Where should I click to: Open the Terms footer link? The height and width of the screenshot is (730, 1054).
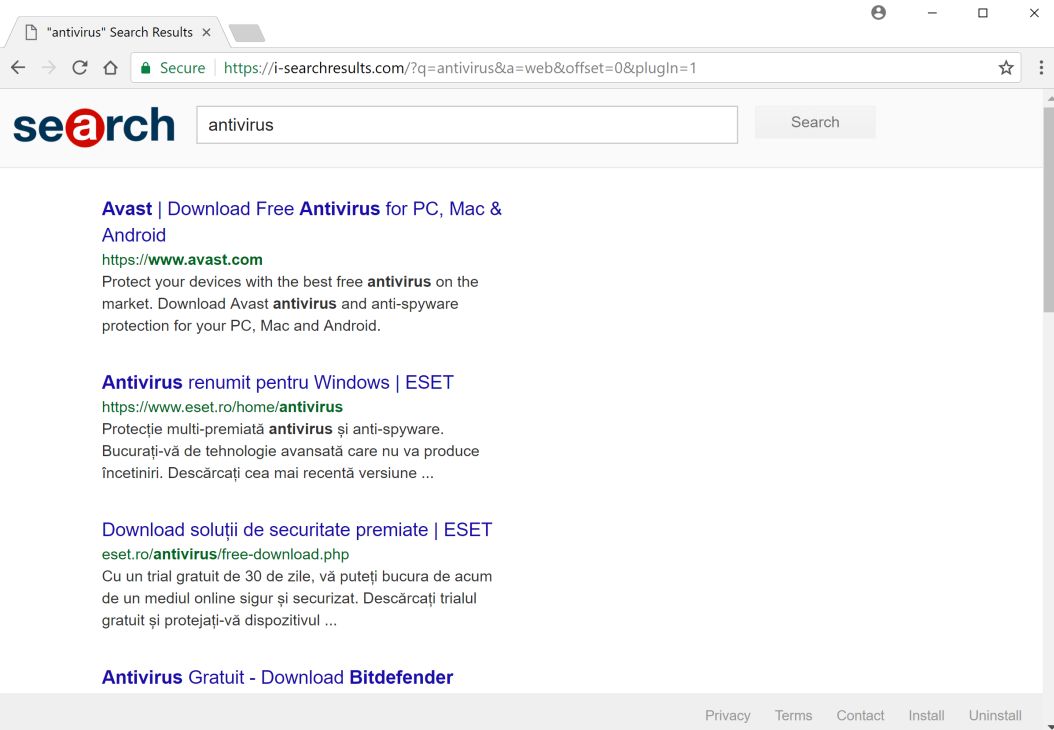tap(793, 715)
